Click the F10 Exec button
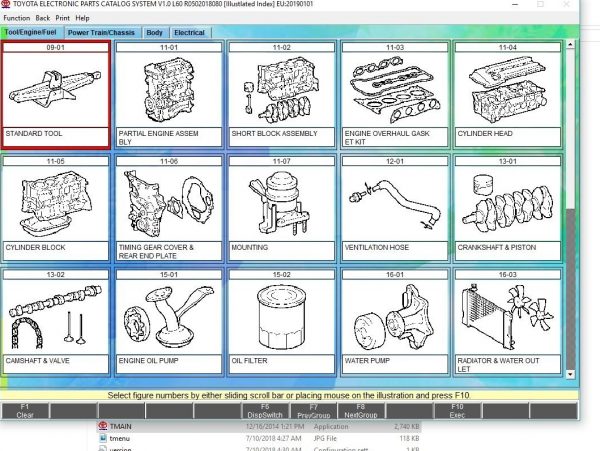Viewport: 600px width, 451px height. [457, 411]
